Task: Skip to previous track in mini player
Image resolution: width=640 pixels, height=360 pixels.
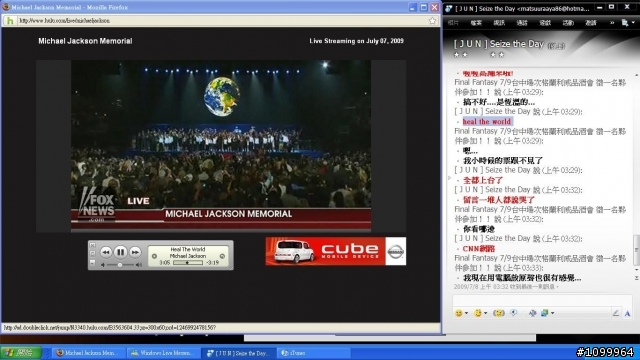Action: [106, 252]
